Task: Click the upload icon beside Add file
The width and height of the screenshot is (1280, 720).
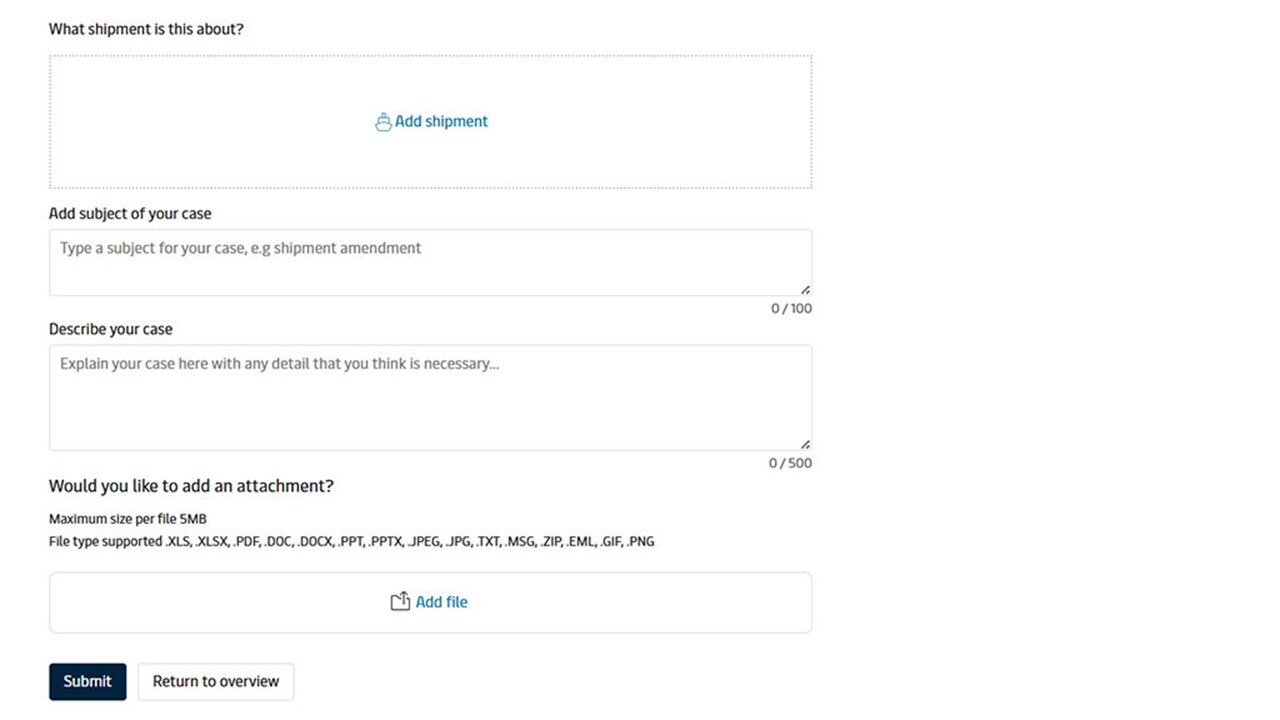Action: click(x=399, y=601)
